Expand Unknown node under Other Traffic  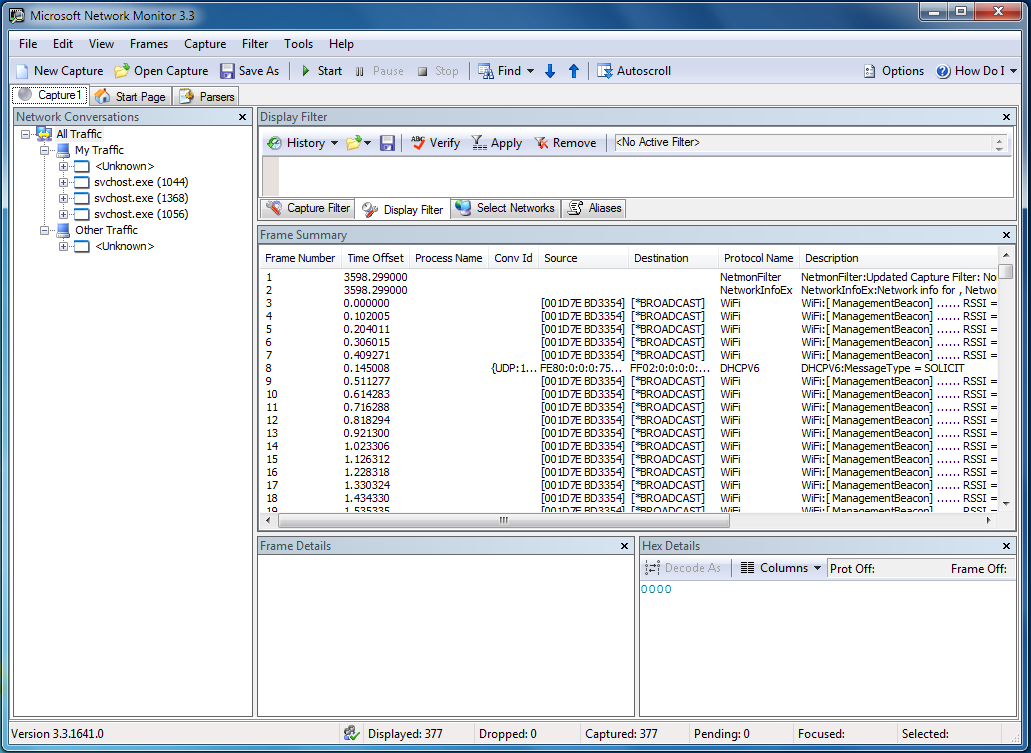click(x=63, y=247)
